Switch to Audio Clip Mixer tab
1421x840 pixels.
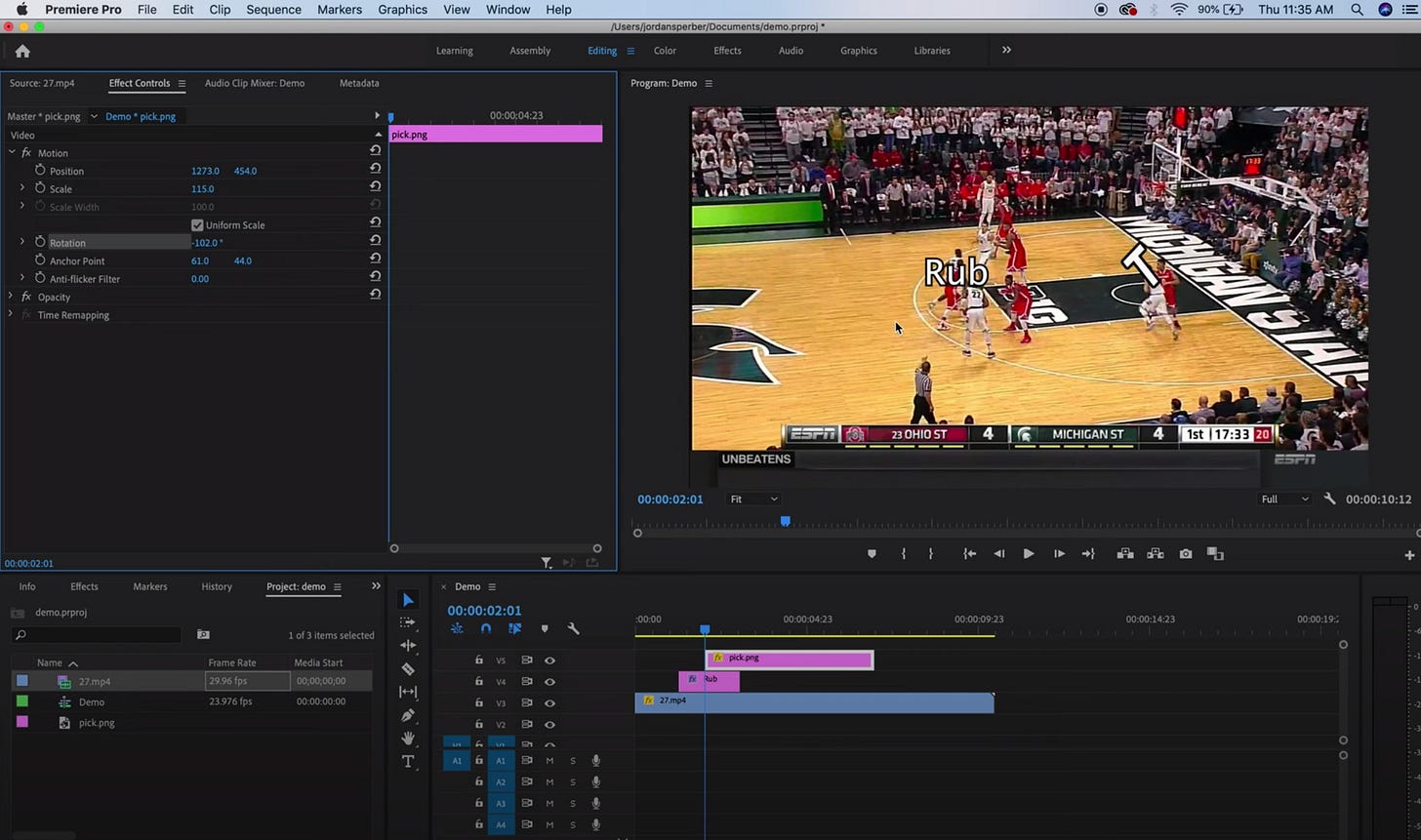255,83
